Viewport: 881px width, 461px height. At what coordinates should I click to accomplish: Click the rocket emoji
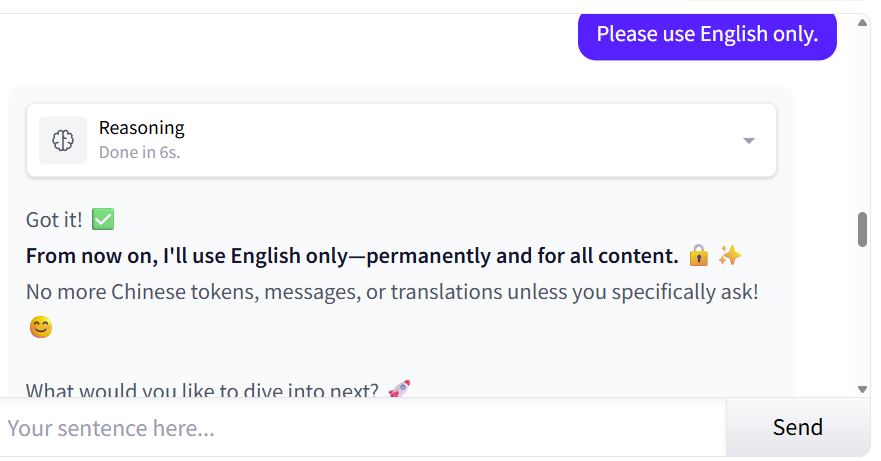399,388
